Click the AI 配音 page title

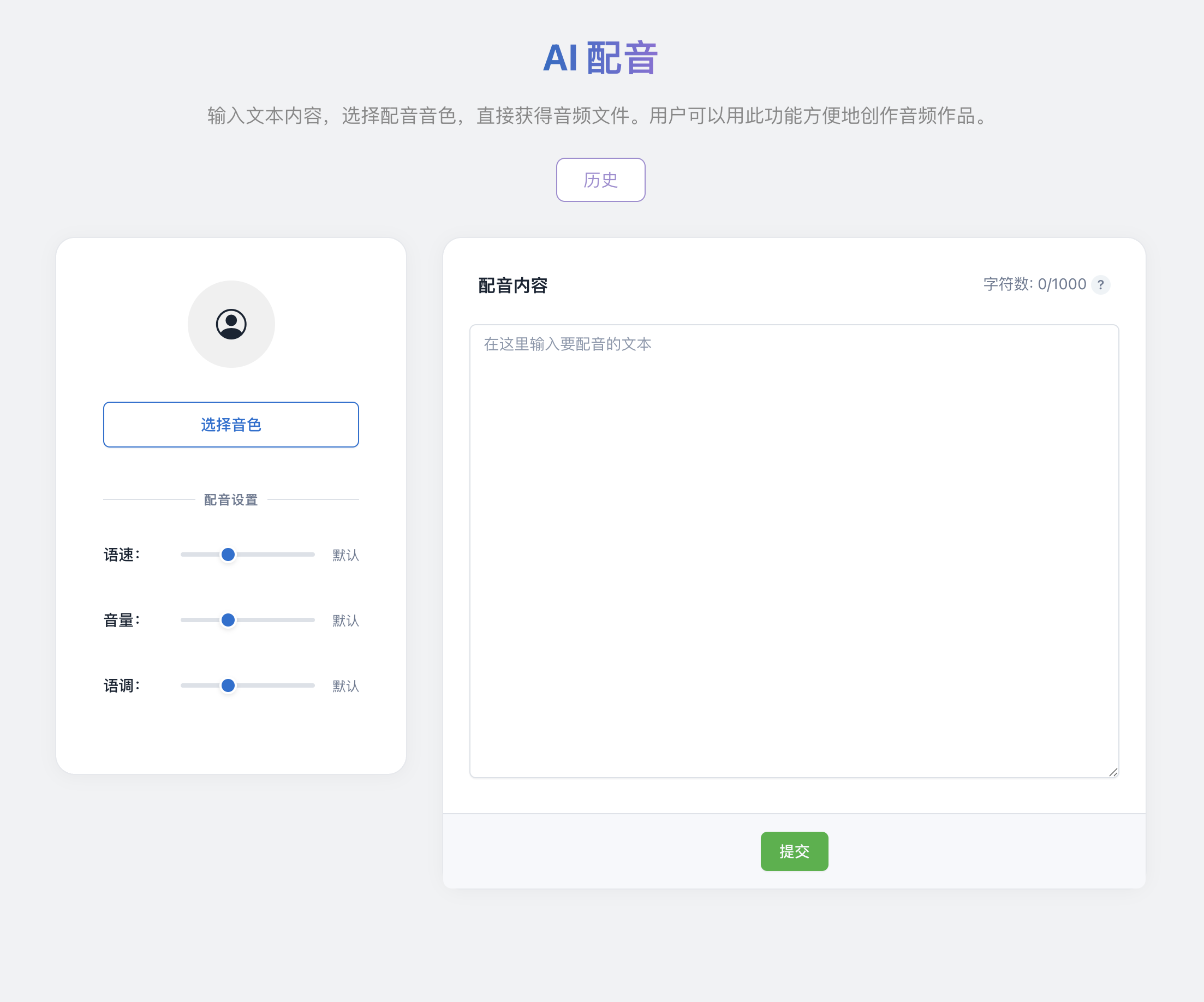point(600,58)
